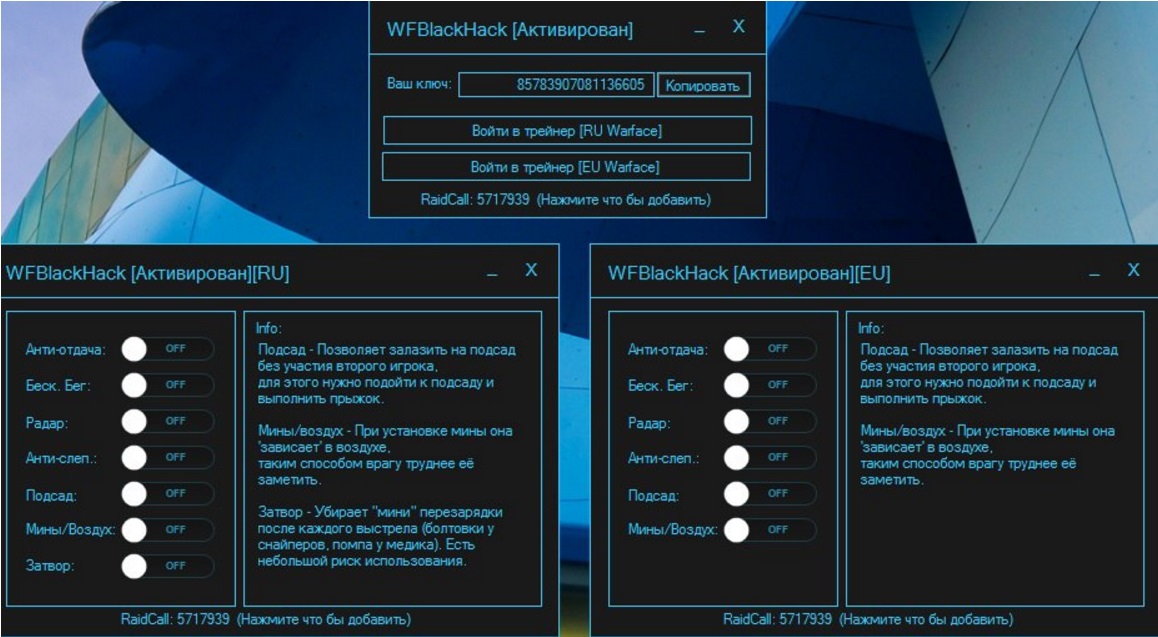Click the WFBlackHack [Активирован][EU] title text
The width and height of the screenshot is (1158, 637).
tap(750, 274)
